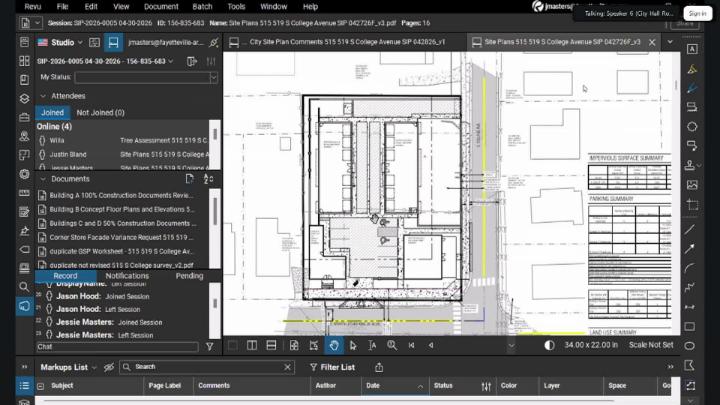Select the Highlight tool in right toolbar
Screen dimensions: 720x405
[x=692, y=69]
